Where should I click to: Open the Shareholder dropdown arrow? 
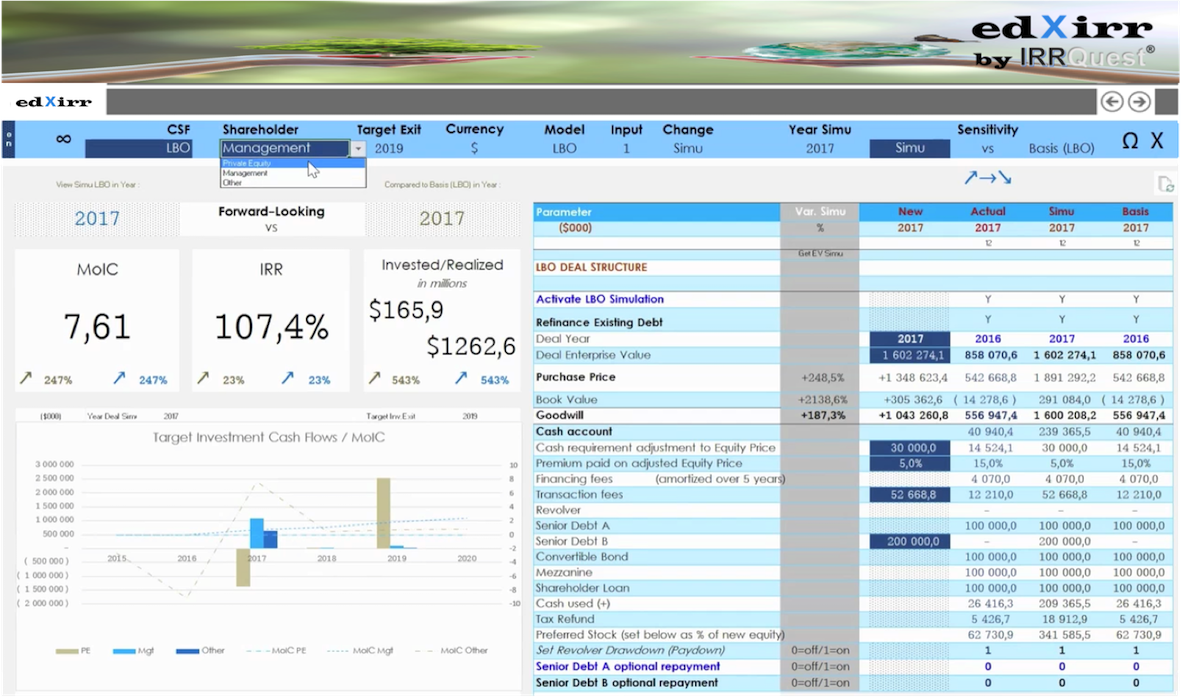pyautogui.click(x=358, y=148)
